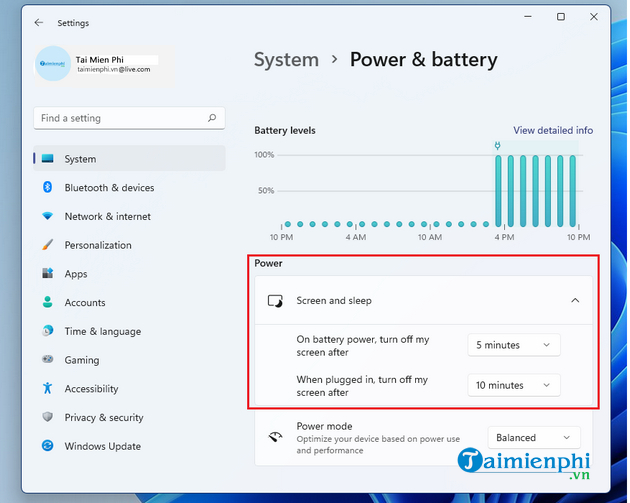Close the Settings window
630x503 pixels.
click(593, 16)
